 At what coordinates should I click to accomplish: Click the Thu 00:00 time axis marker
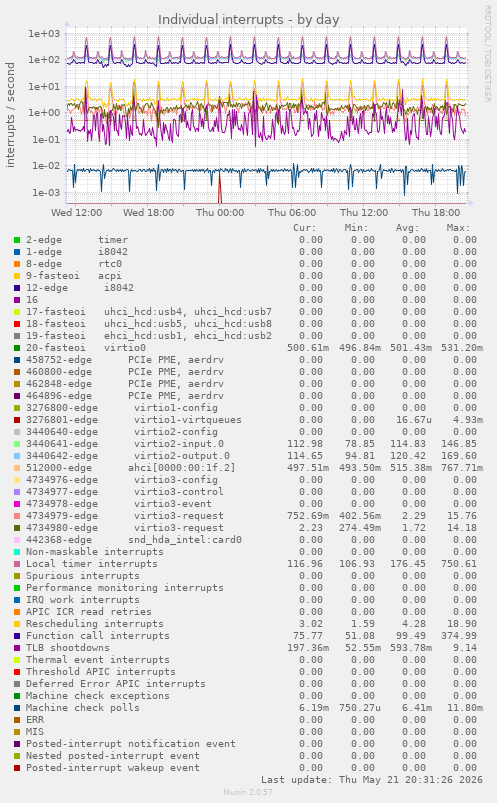220,213
